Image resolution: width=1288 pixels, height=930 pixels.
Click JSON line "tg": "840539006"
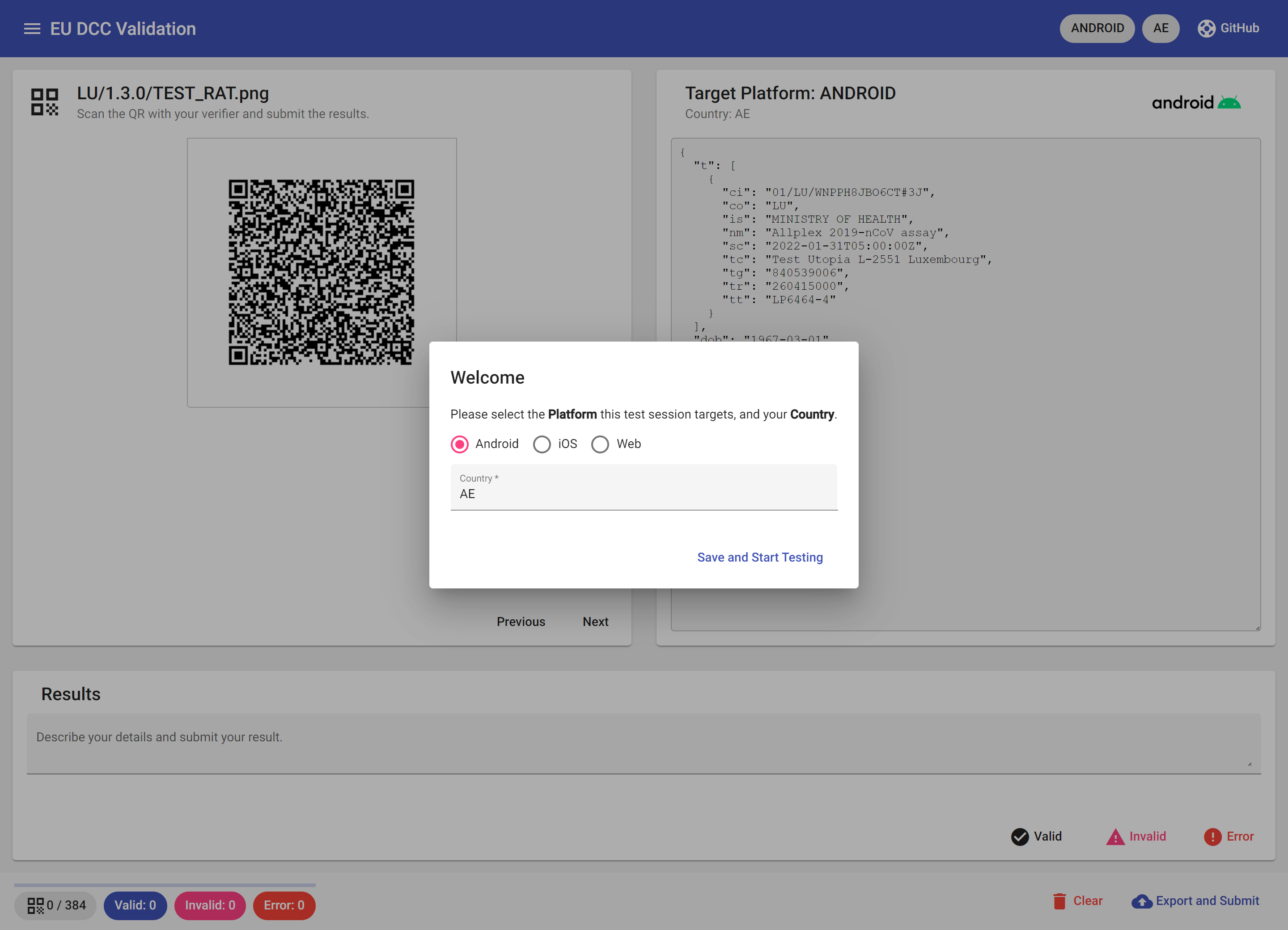click(x=785, y=273)
